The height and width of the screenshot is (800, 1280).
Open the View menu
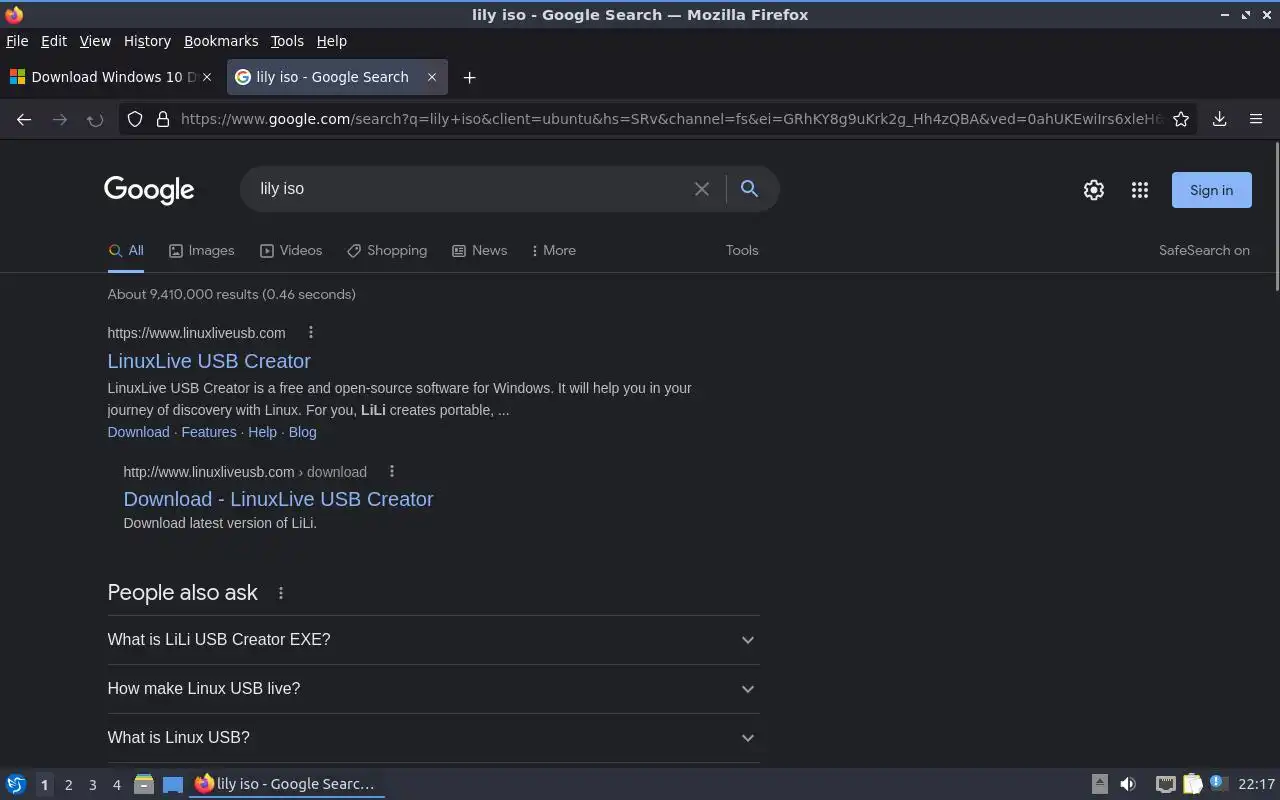[95, 41]
